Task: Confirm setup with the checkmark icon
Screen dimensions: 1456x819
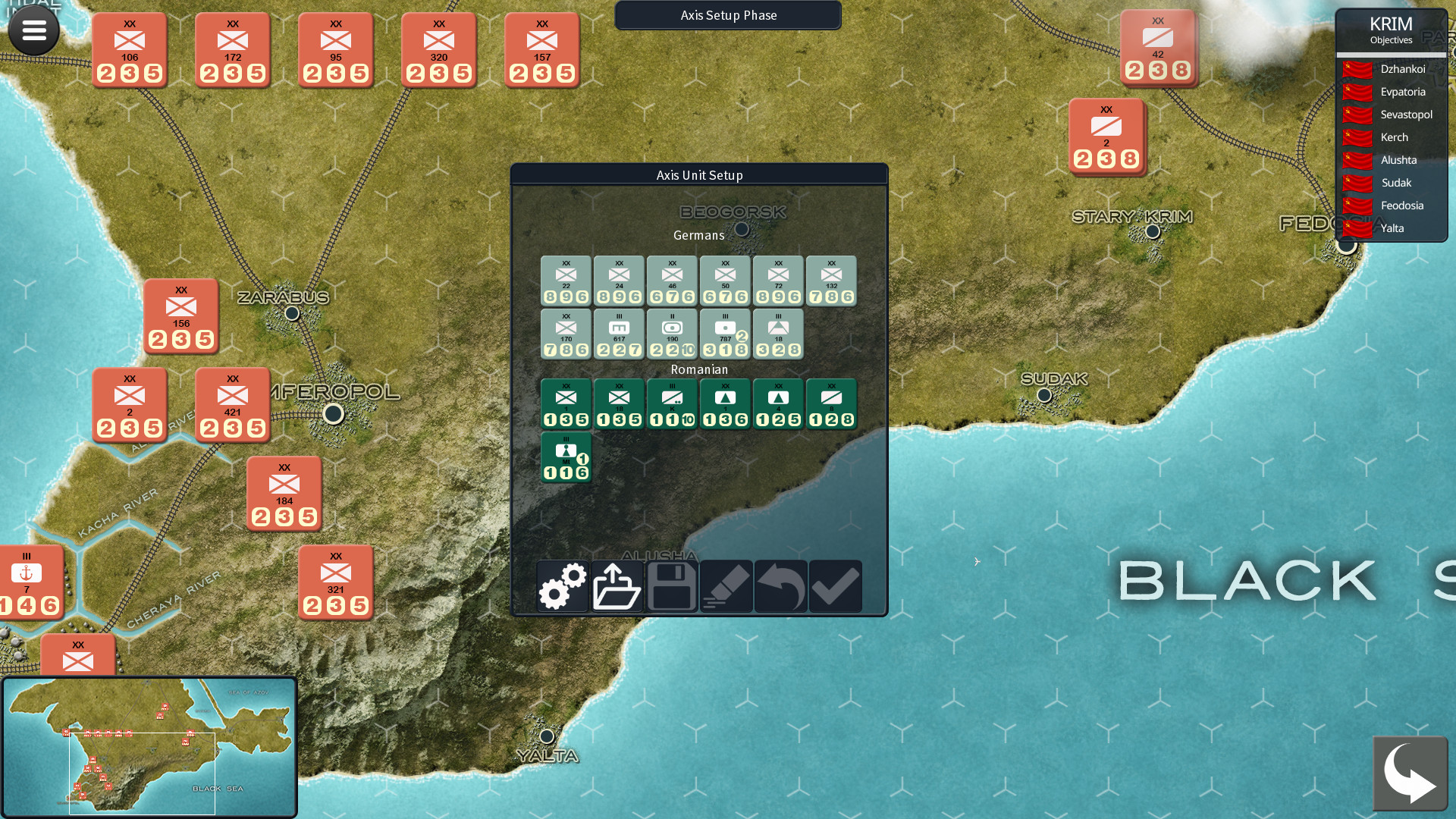Action: click(835, 587)
